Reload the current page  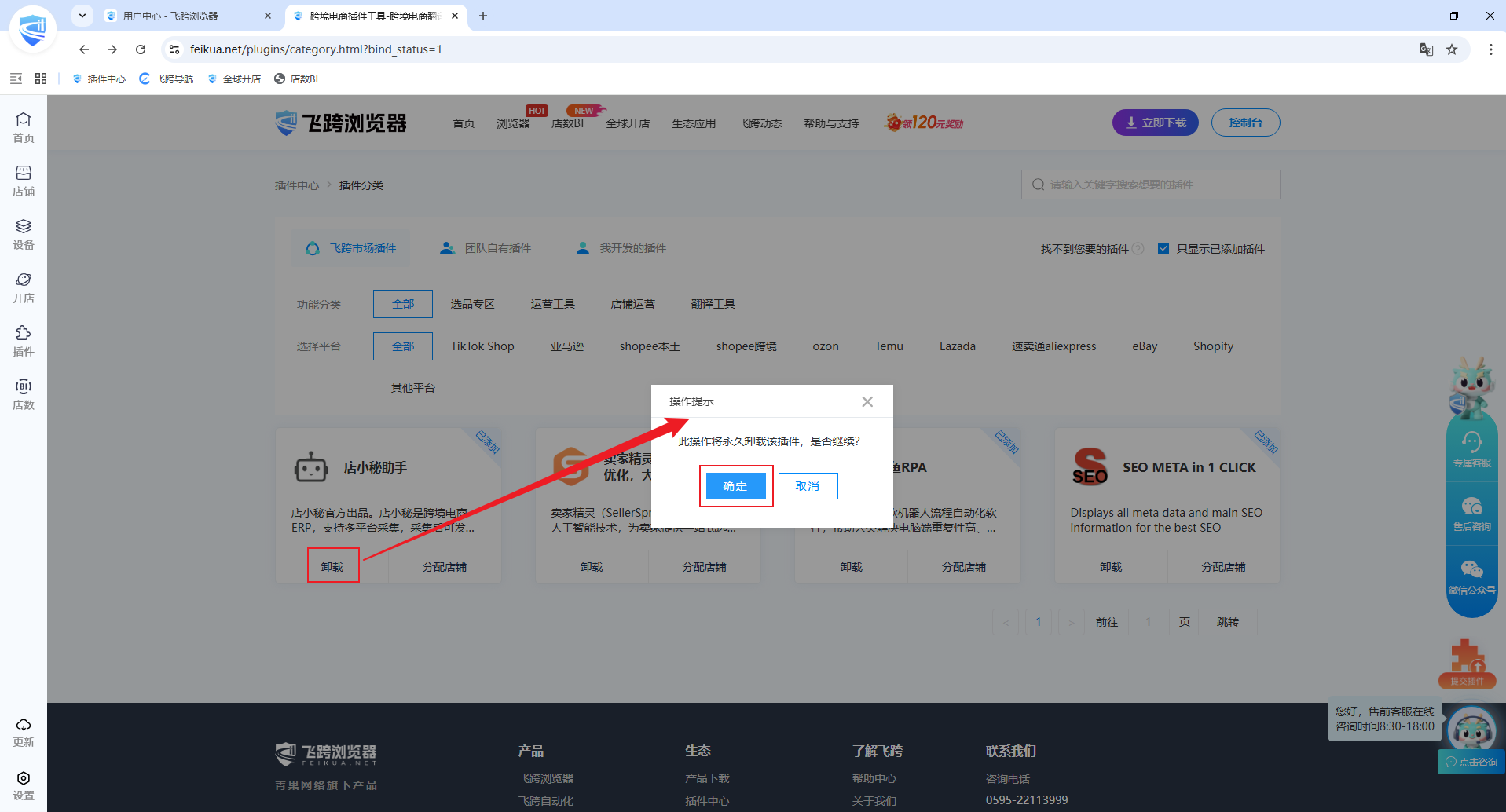[x=141, y=49]
